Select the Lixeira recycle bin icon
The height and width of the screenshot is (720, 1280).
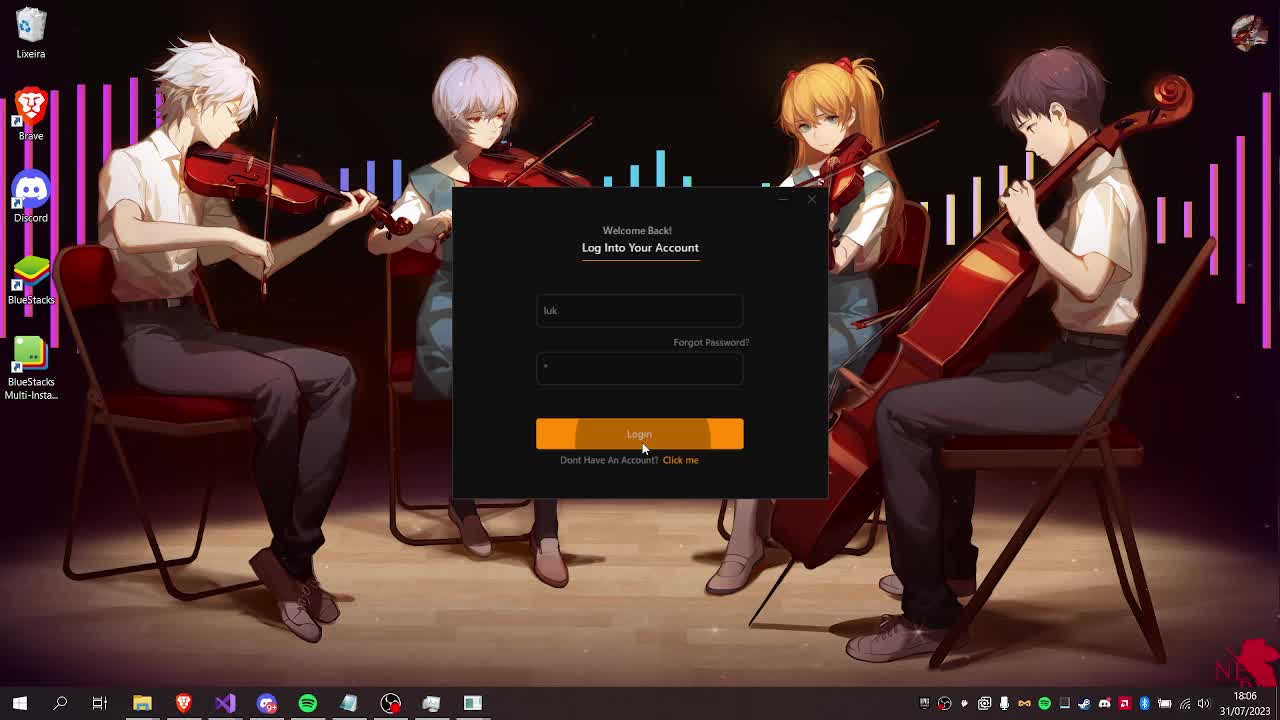tap(31, 32)
